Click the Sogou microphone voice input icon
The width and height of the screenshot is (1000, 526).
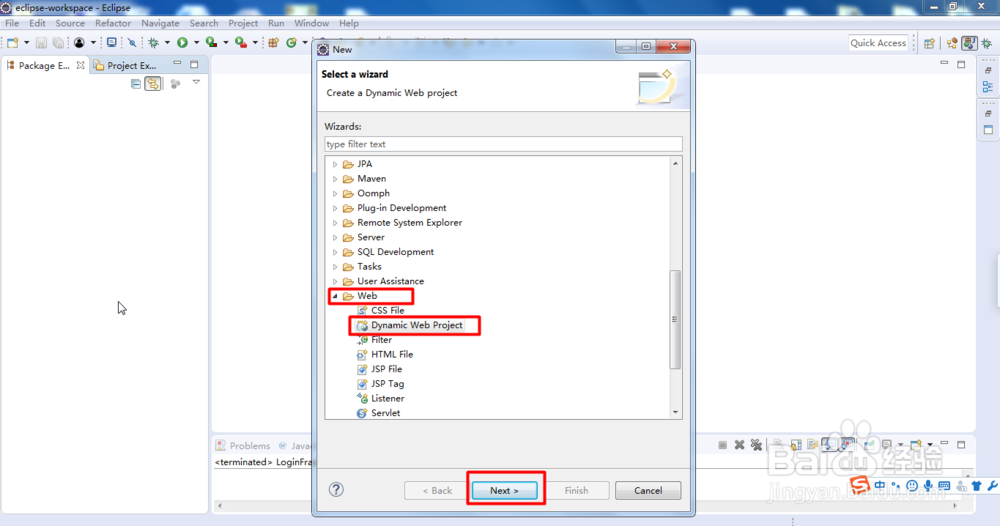[929, 486]
